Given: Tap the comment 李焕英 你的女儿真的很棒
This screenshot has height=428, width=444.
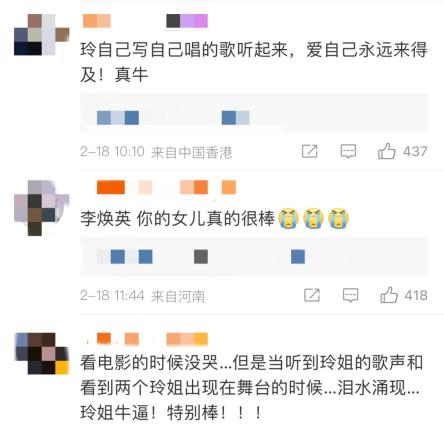Looking at the screenshot, I should pyautogui.click(x=177, y=219).
